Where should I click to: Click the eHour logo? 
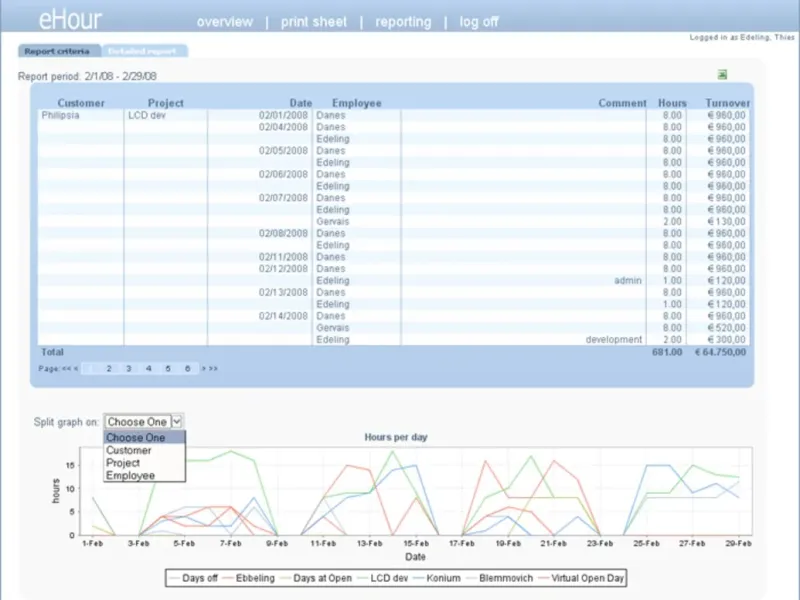[69, 20]
